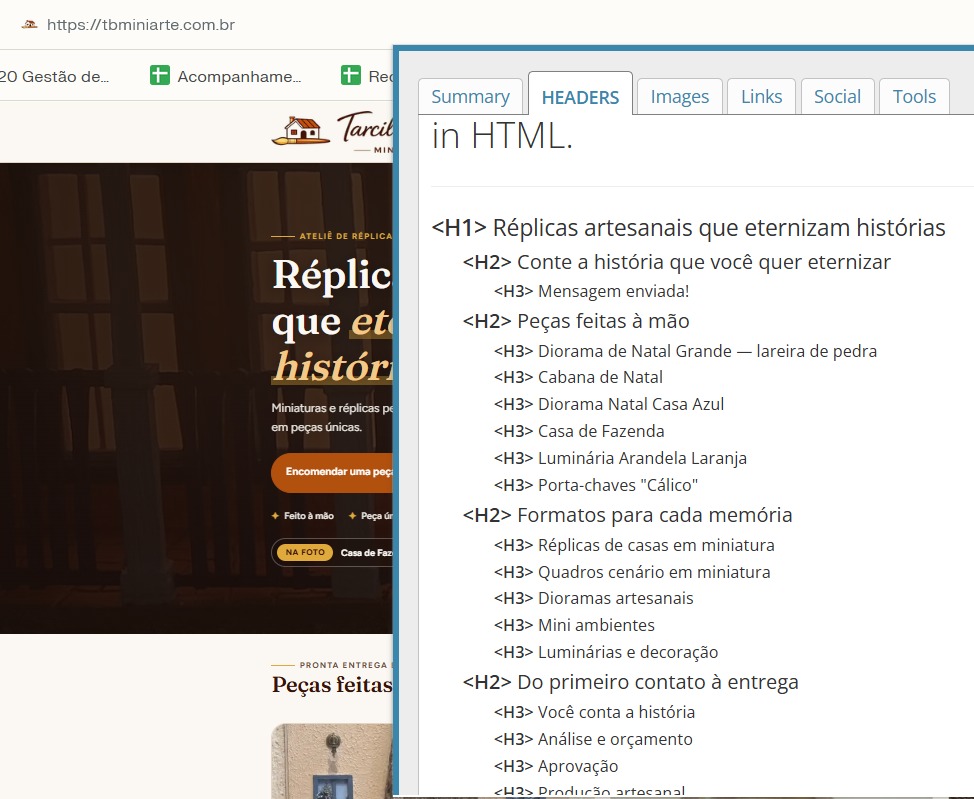Select the H1 Réplicas artesanais heading
The image size is (974, 799).
point(688,228)
